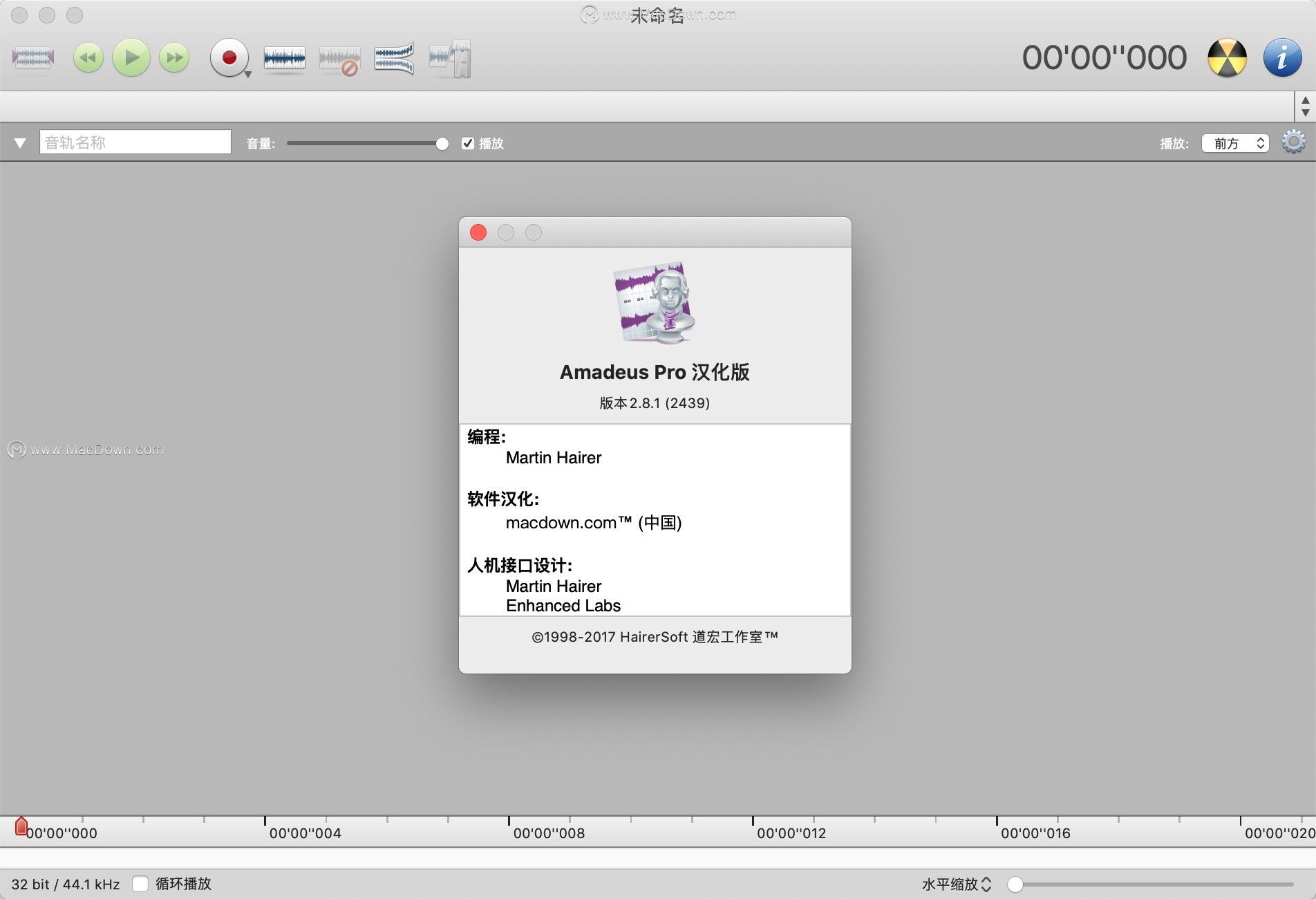Image resolution: width=1316 pixels, height=899 pixels.
Task: Start recording with the red record button
Action: point(229,57)
